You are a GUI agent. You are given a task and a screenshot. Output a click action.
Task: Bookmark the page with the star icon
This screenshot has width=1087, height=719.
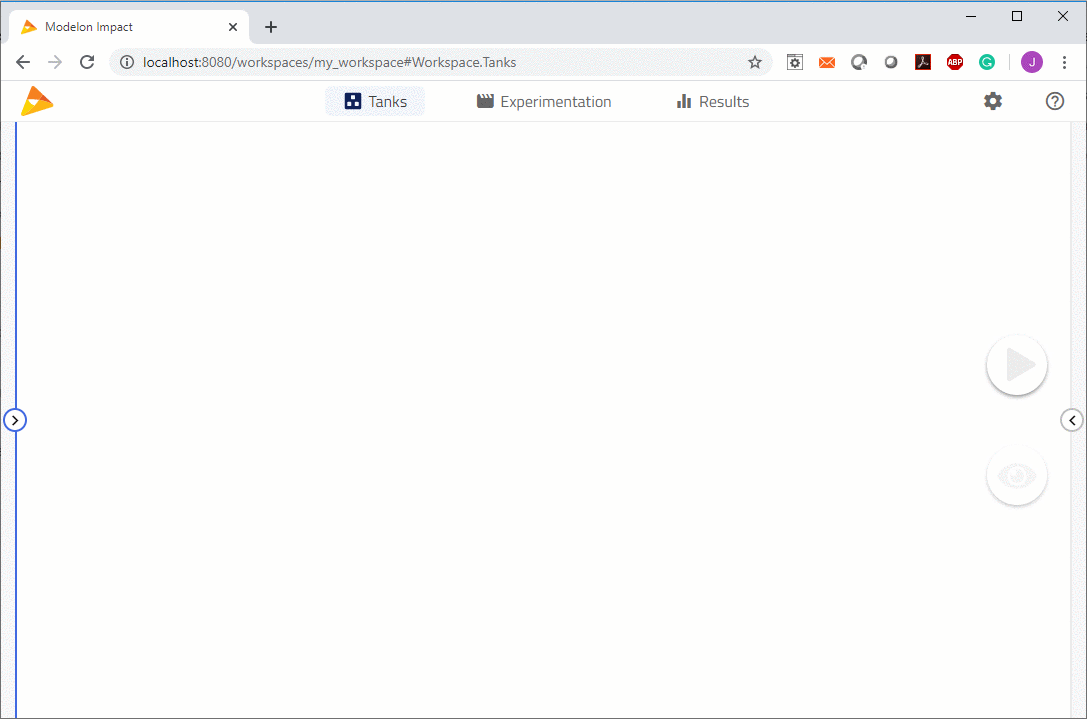pyautogui.click(x=755, y=62)
